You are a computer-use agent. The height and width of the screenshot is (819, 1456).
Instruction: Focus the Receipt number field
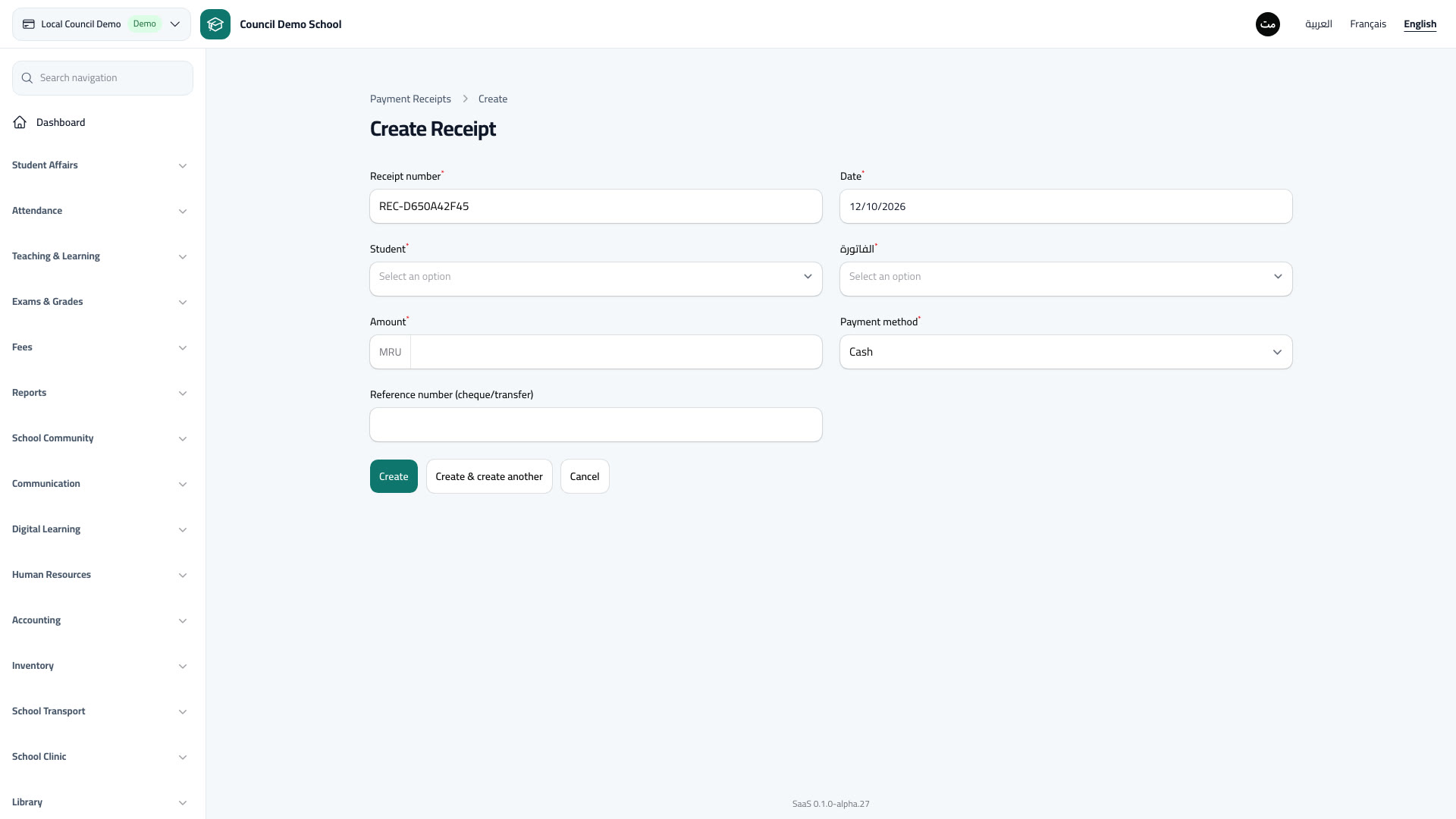[596, 206]
